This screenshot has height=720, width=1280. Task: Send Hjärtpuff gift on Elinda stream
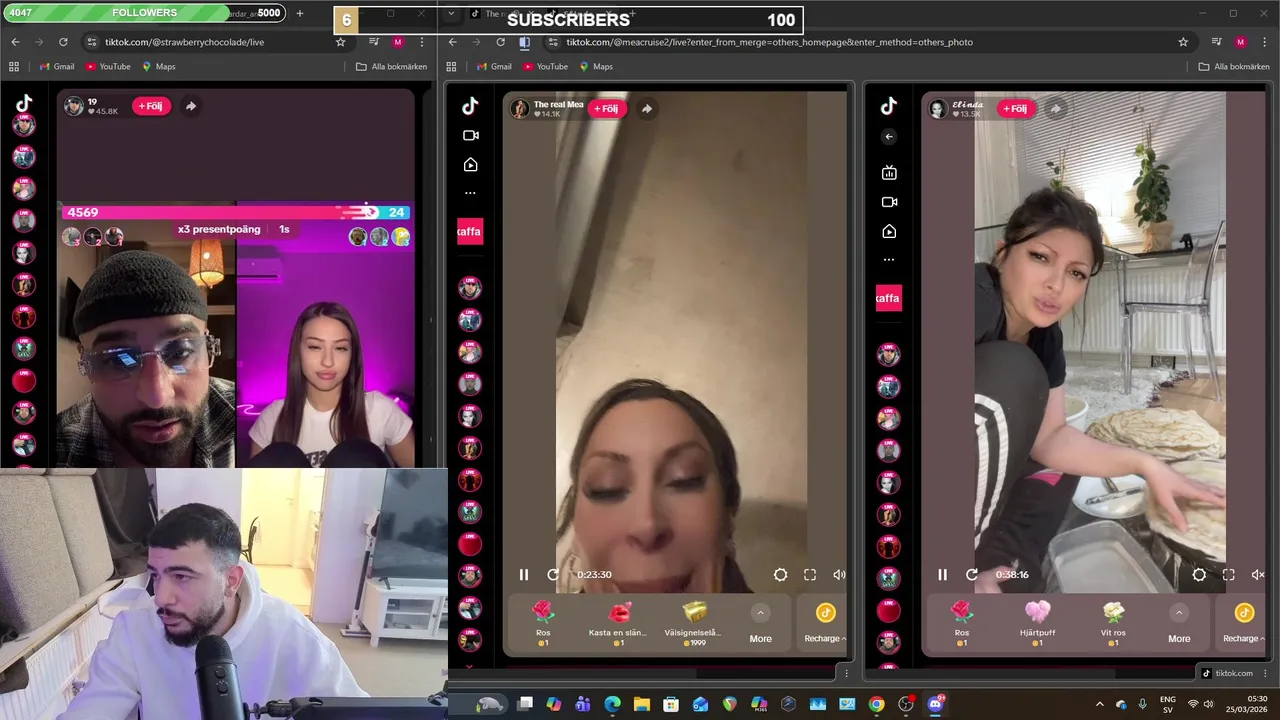pyautogui.click(x=1038, y=622)
